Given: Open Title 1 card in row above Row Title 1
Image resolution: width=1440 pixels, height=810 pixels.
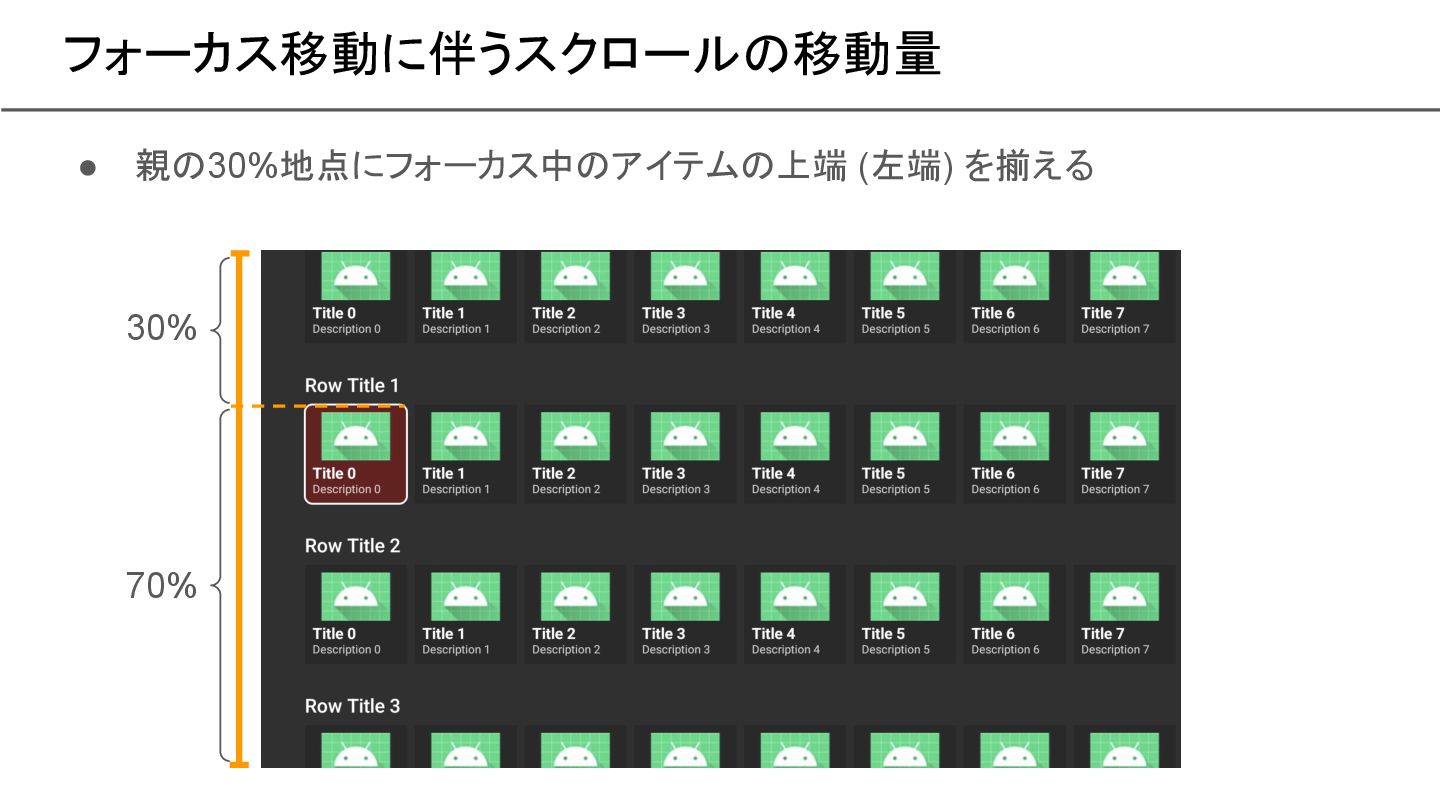Looking at the screenshot, I should (465, 297).
